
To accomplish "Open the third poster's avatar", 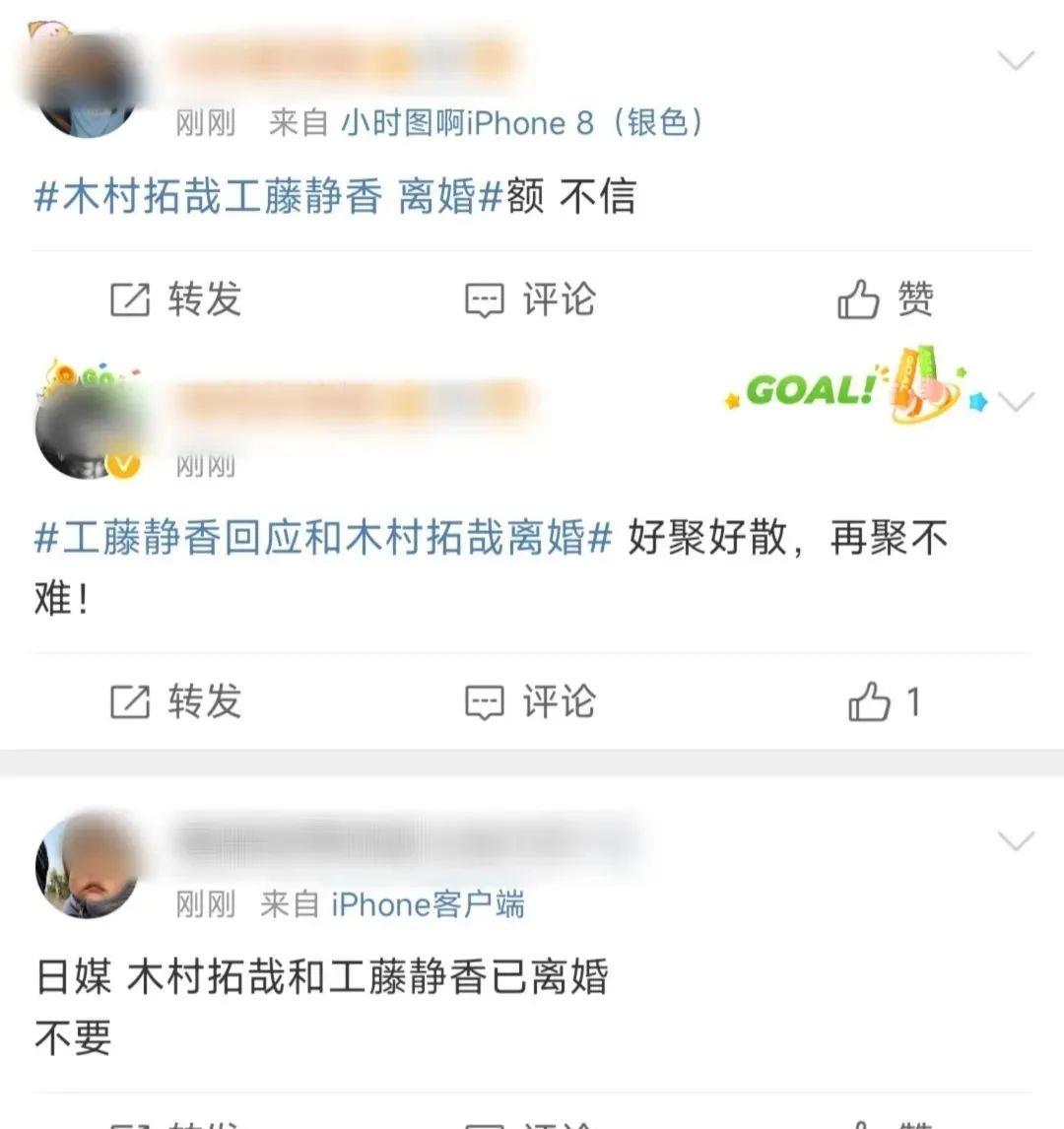I will point(87,866).
